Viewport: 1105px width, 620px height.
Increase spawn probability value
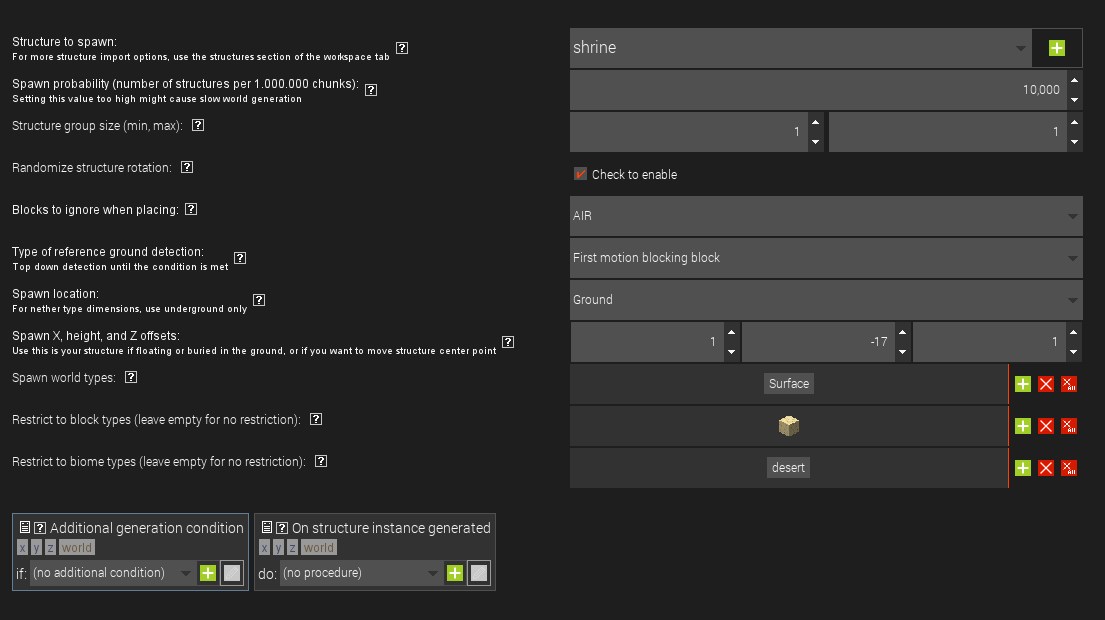(x=1074, y=80)
